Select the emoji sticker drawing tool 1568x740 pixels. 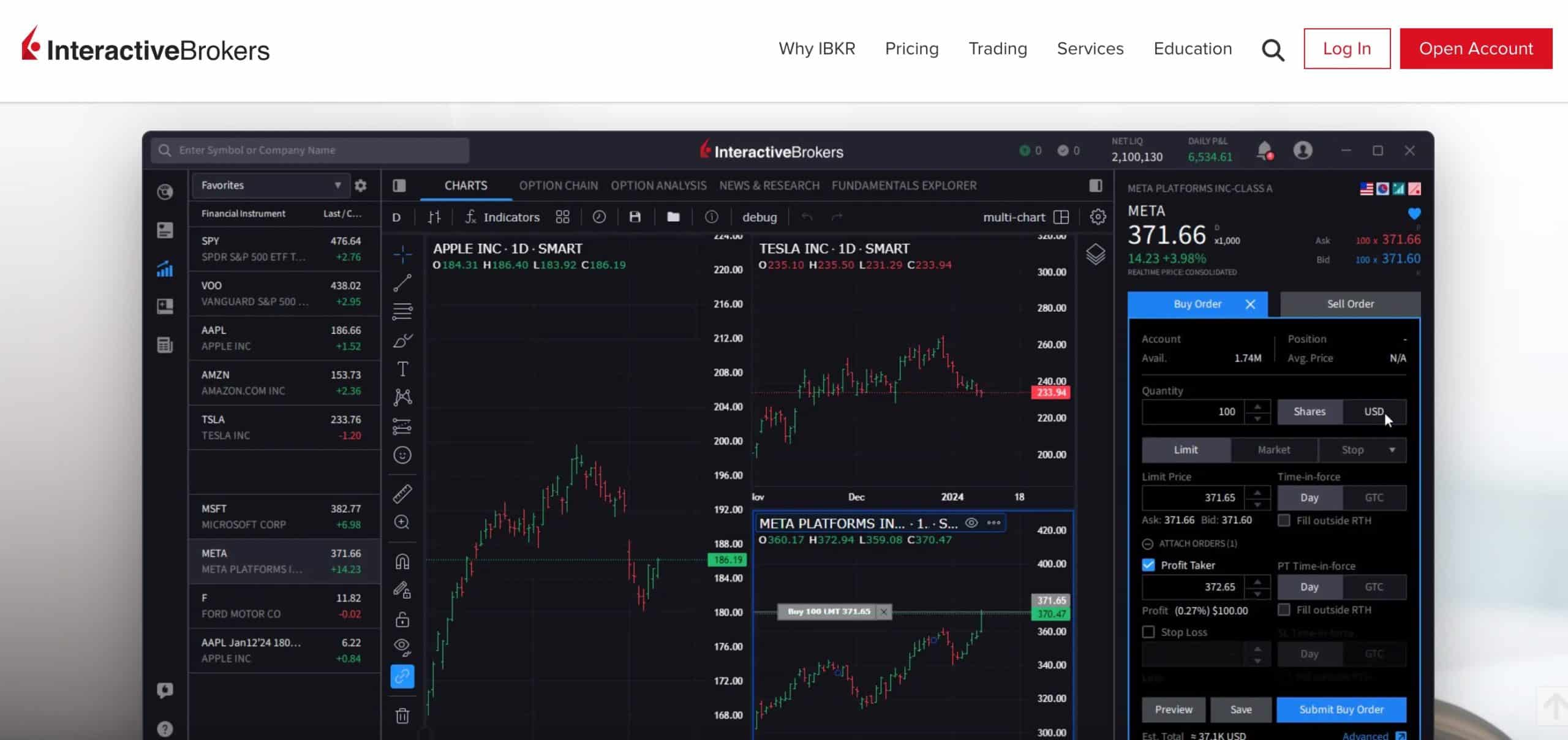pos(402,455)
